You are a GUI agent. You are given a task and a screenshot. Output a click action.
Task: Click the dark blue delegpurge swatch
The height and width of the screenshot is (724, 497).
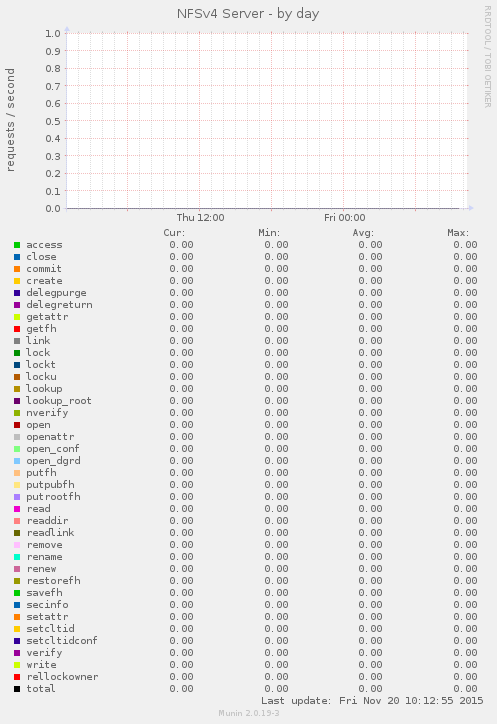coord(17,293)
